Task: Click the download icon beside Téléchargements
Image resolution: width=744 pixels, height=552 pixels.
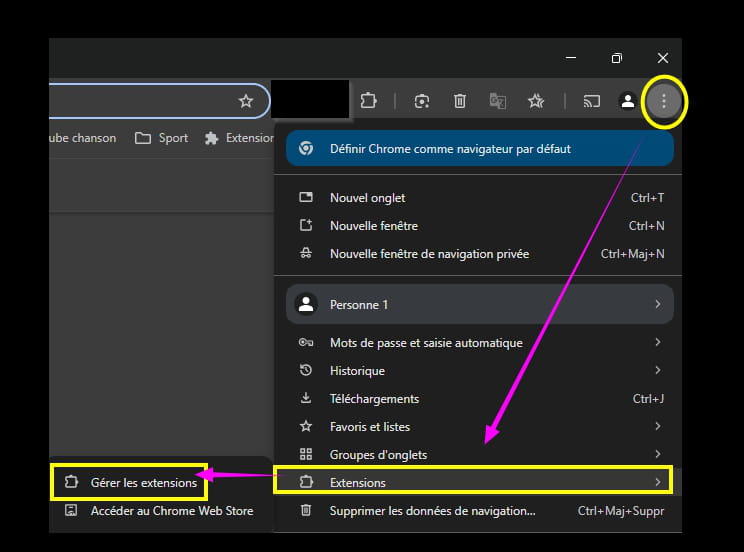Action: (306, 398)
